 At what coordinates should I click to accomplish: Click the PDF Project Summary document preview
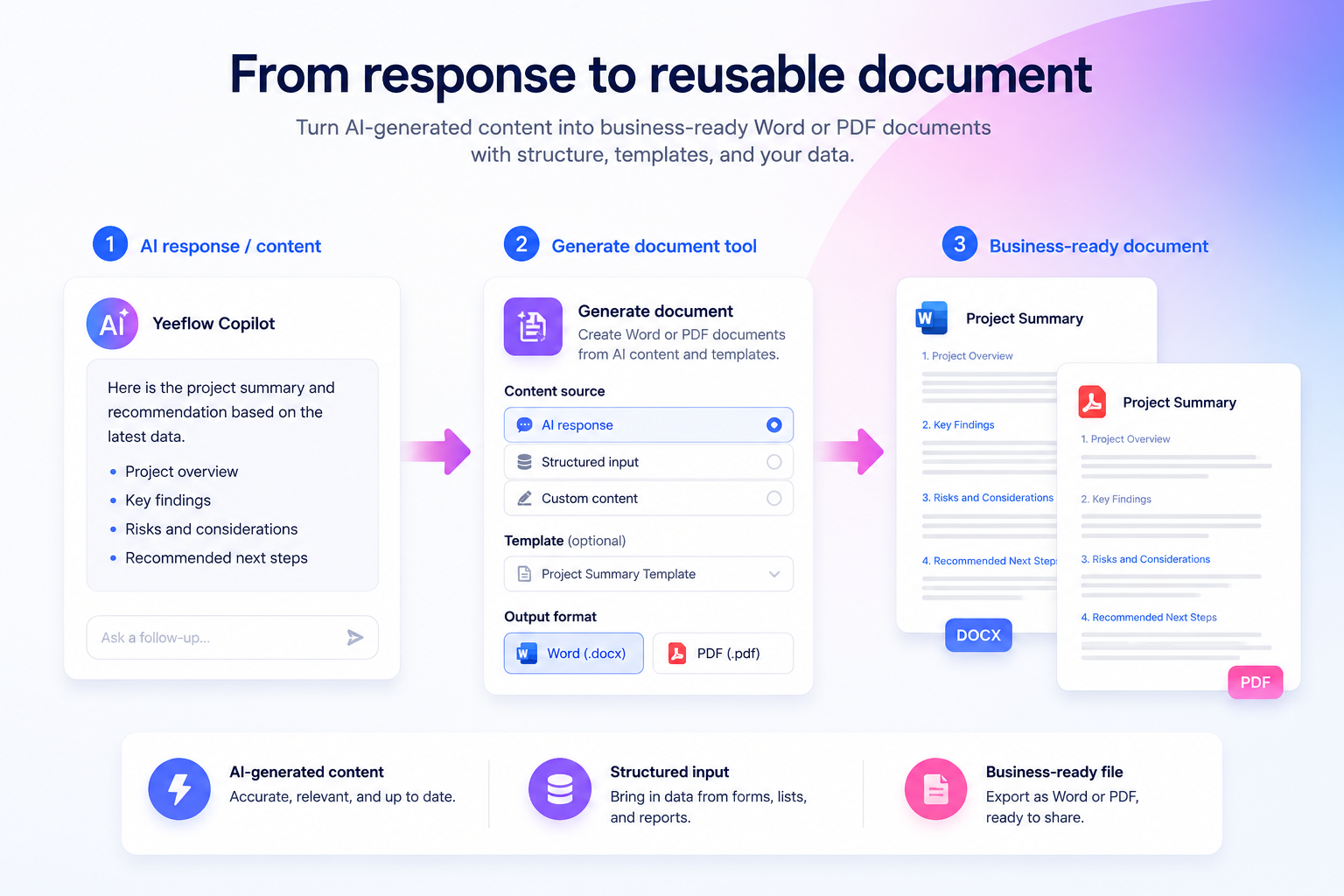tap(1179, 527)
